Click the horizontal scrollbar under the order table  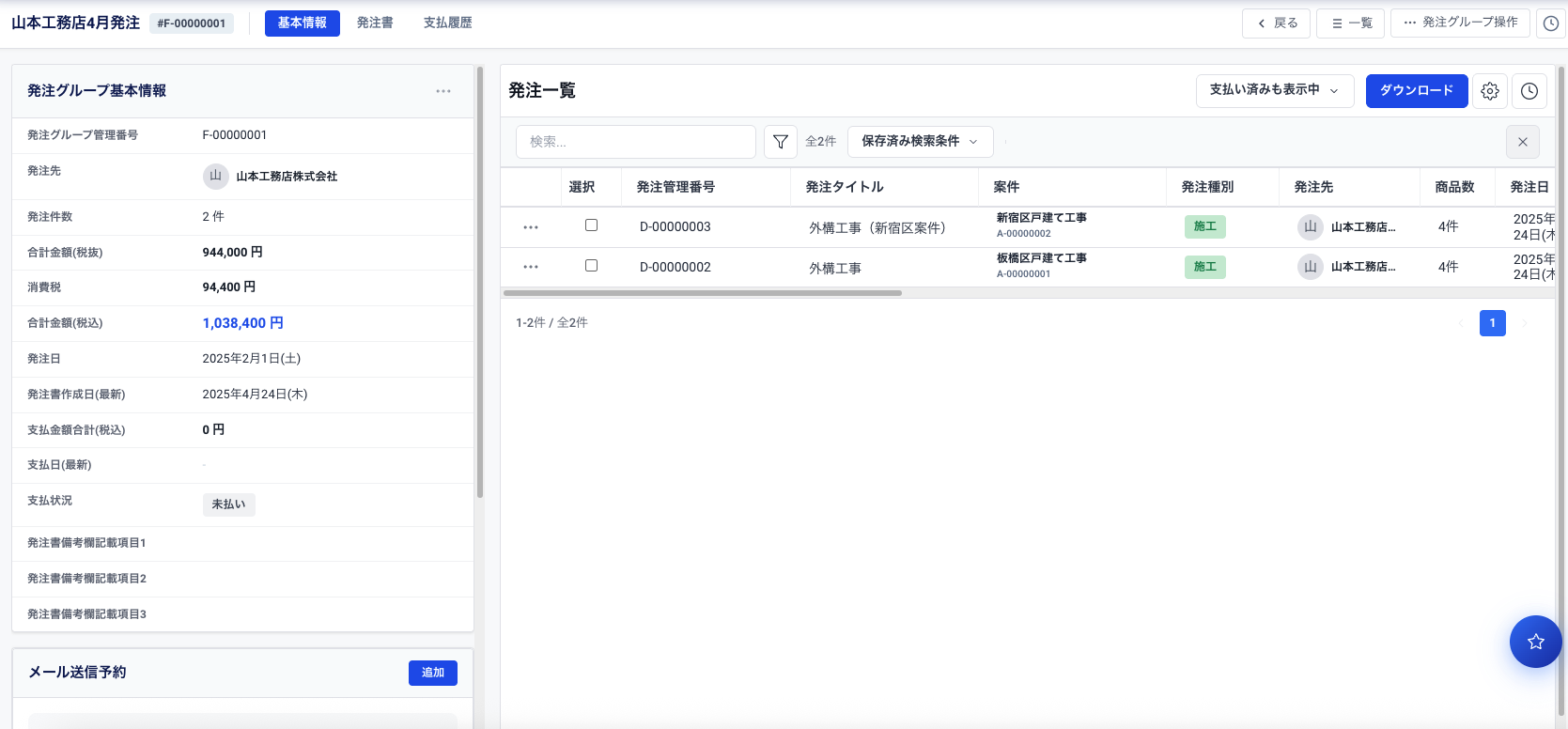[x=703, y=293]
